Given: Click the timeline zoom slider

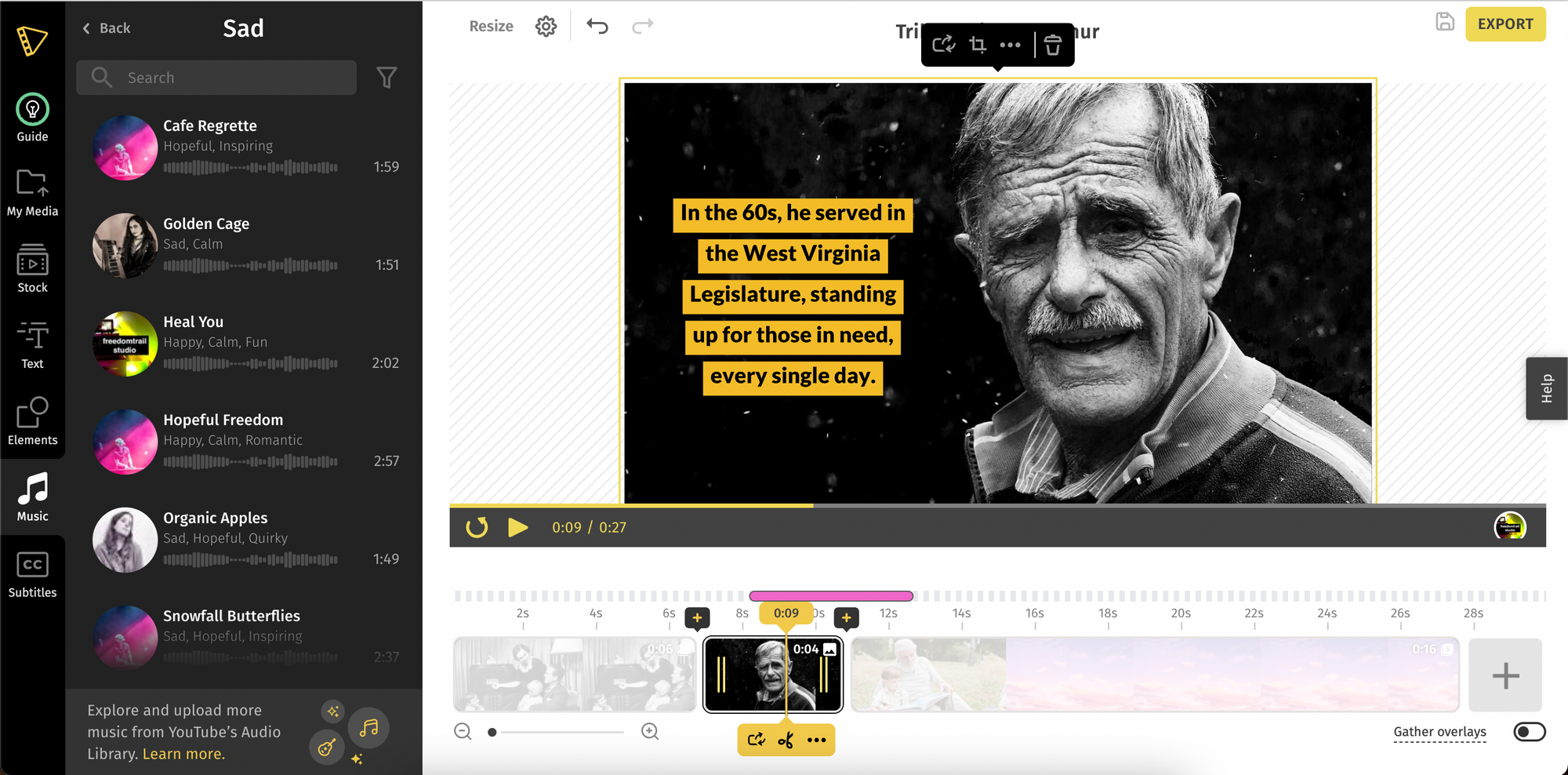Looking at the screenshot, I should point(556,732).
